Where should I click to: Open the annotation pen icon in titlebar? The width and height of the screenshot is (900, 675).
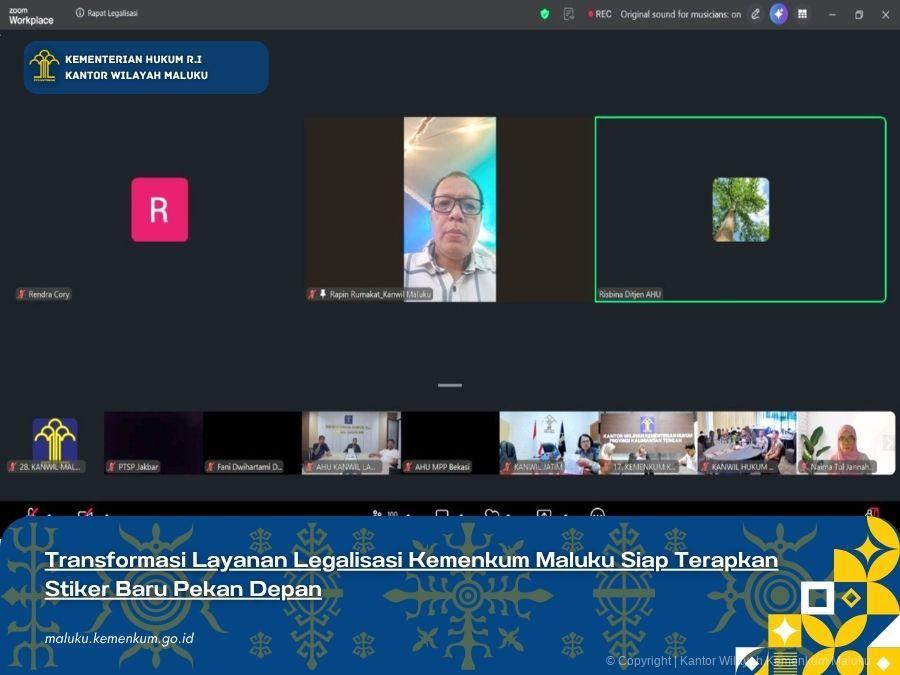point(754,14)
